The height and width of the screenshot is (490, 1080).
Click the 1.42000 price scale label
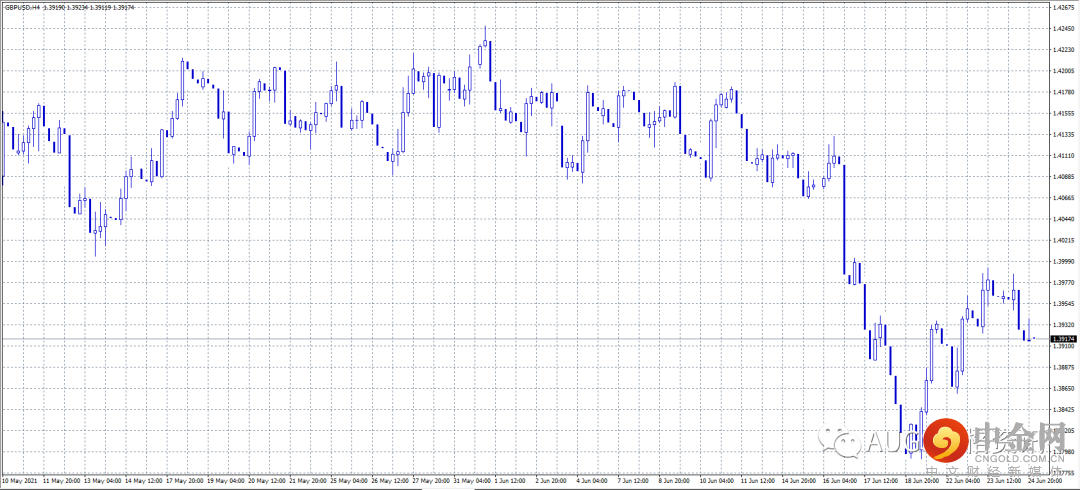[x=1063, y=71]
